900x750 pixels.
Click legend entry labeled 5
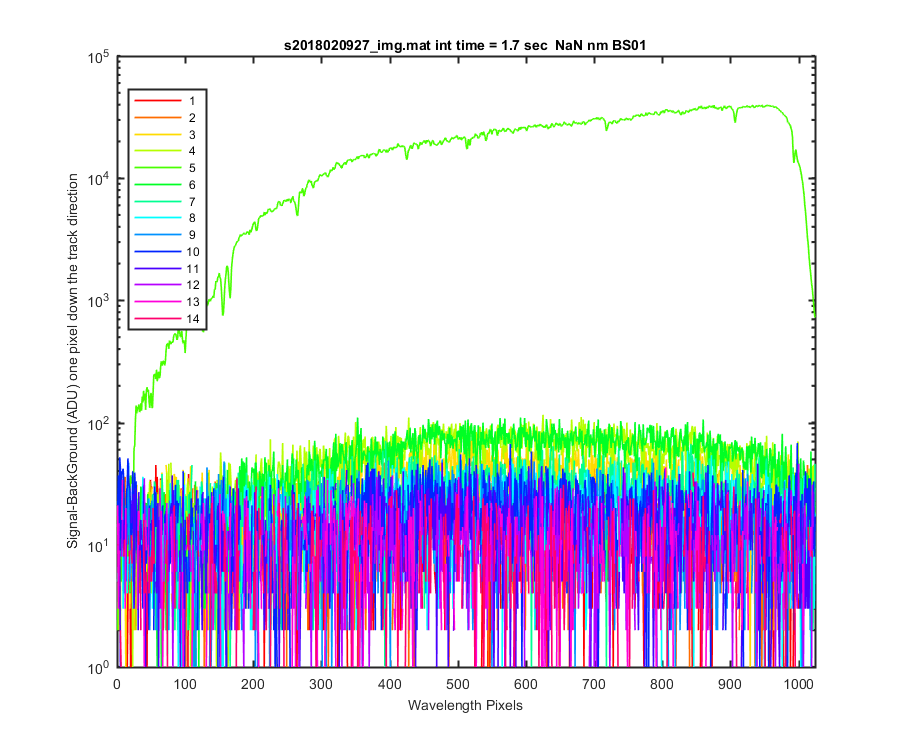click(x=165, y=168)
